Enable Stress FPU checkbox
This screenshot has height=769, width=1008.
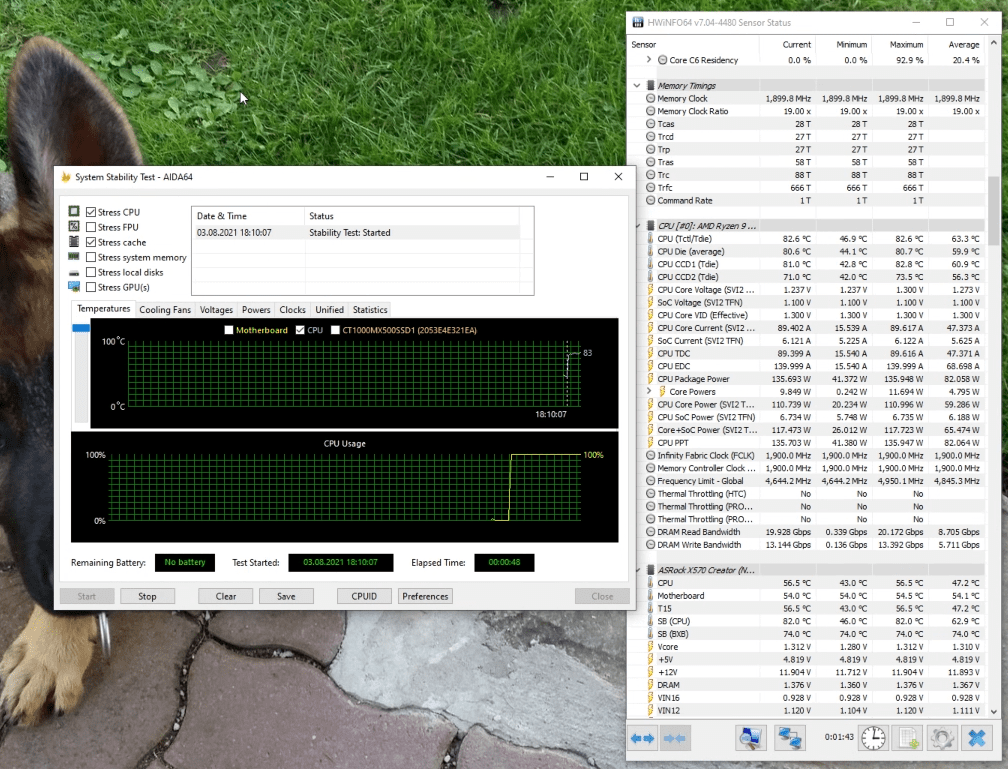[91, 227]
